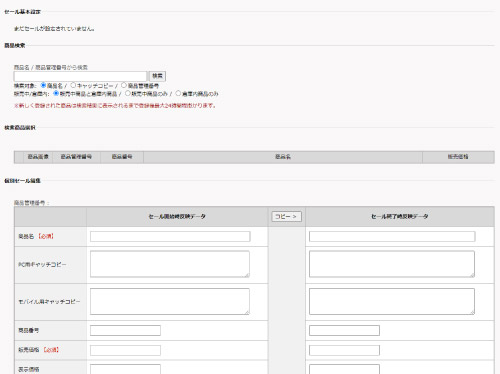Select キャッチコピー as the search target

pos(73,85)
